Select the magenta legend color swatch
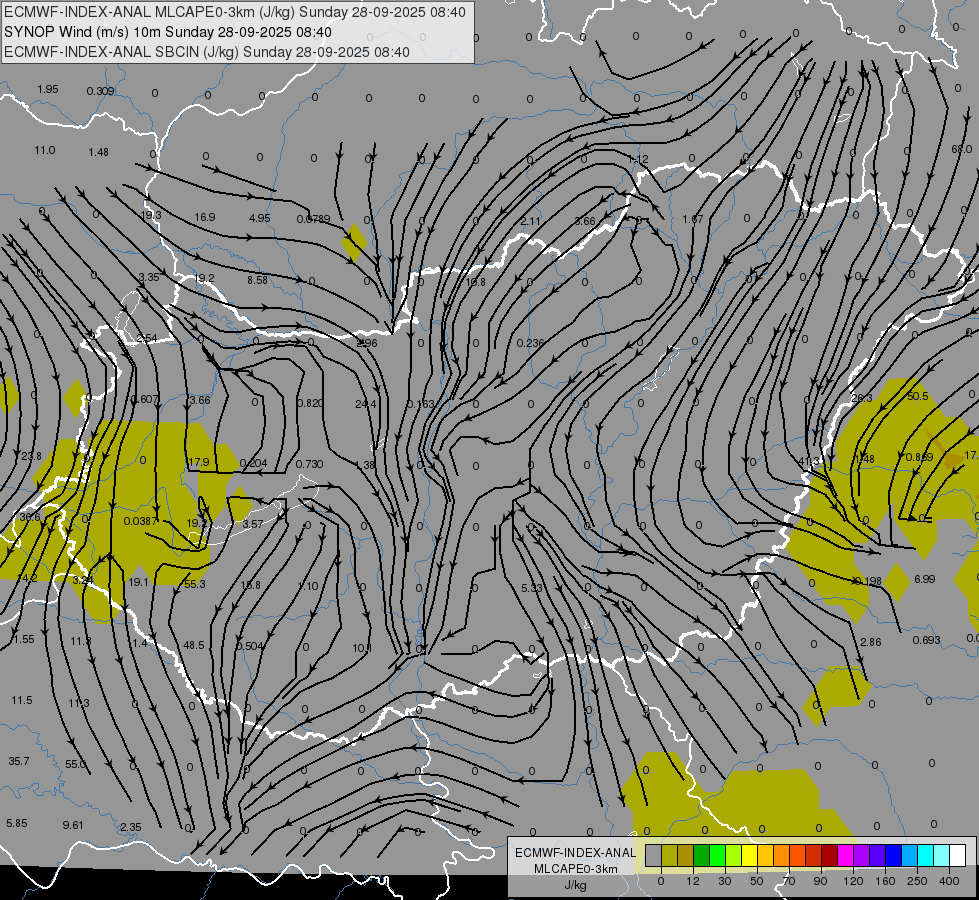 point(846,855)
